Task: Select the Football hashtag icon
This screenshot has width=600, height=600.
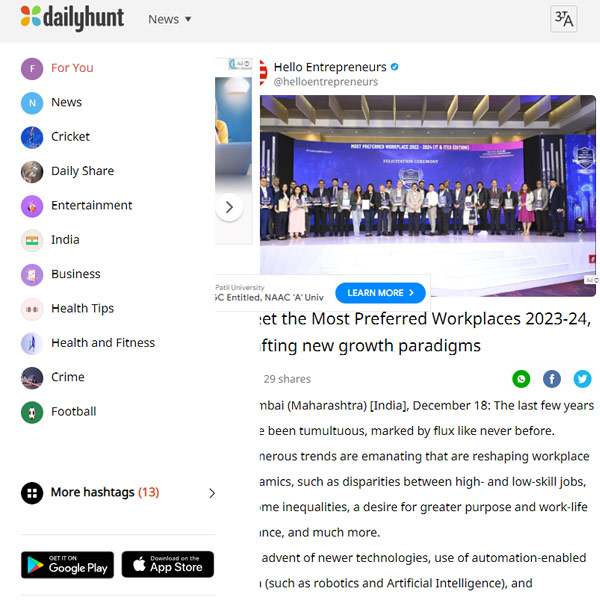Action: coord(32,412)
